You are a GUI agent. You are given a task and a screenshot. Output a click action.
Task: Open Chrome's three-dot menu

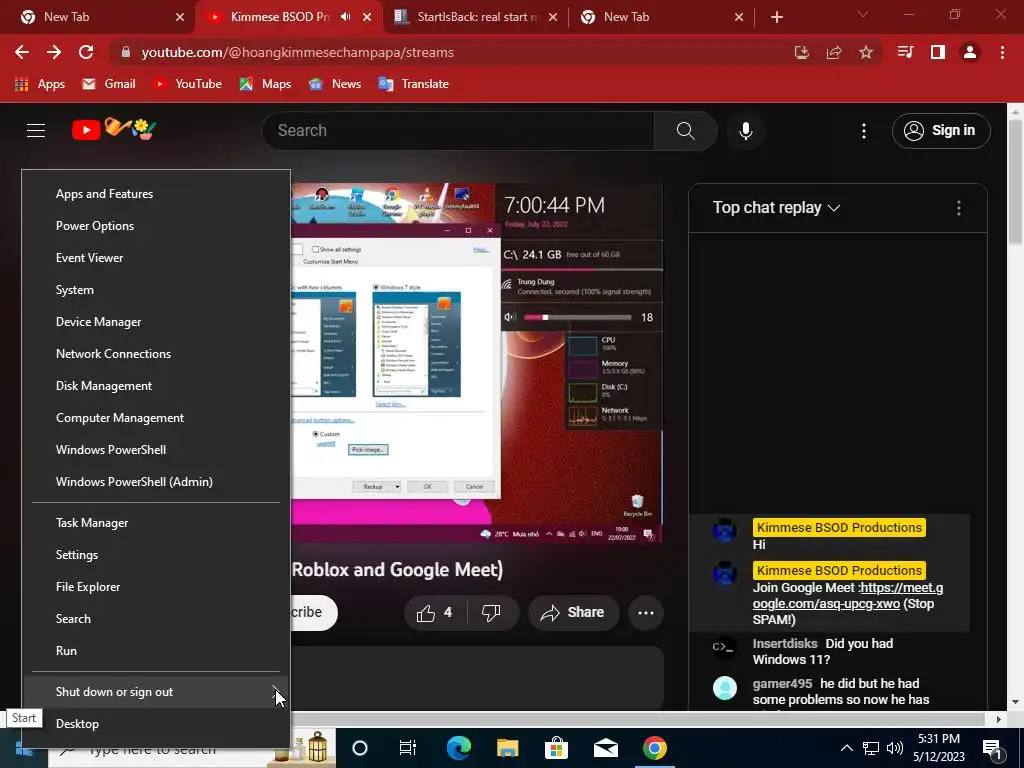(x=1002, y=52)
